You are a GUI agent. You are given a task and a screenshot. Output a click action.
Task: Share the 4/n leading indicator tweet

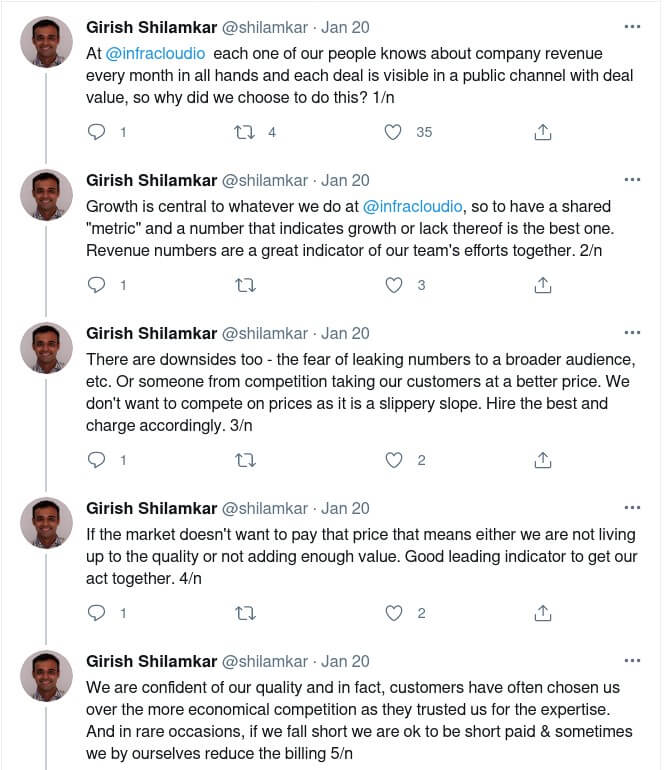point(543,613)
